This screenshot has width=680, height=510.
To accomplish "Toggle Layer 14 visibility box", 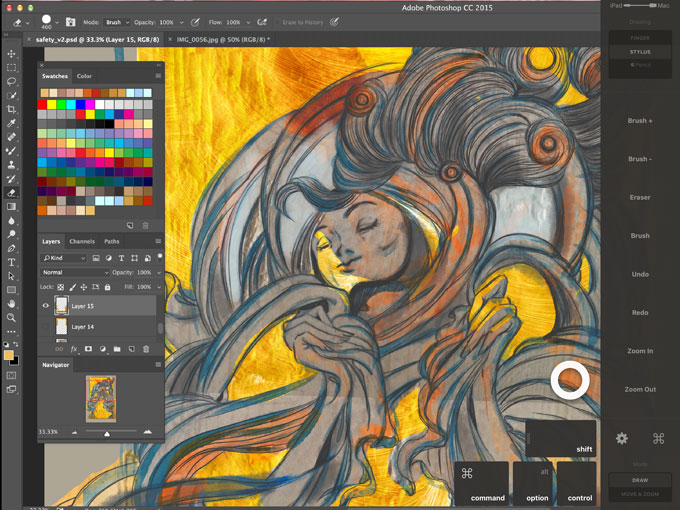I will (x=46, y=327).
